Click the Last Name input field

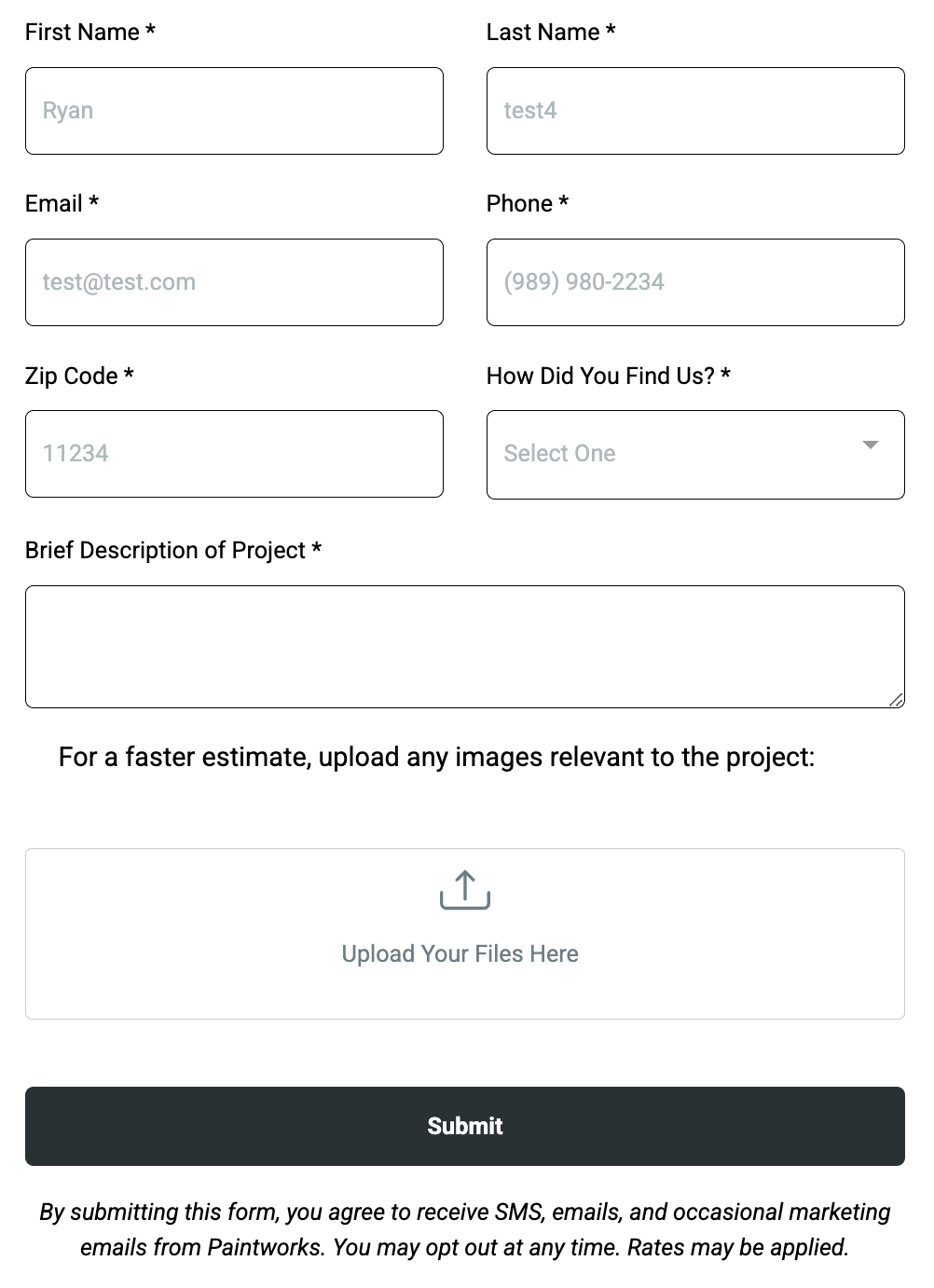pyautogui.click(x=694, y=110)
